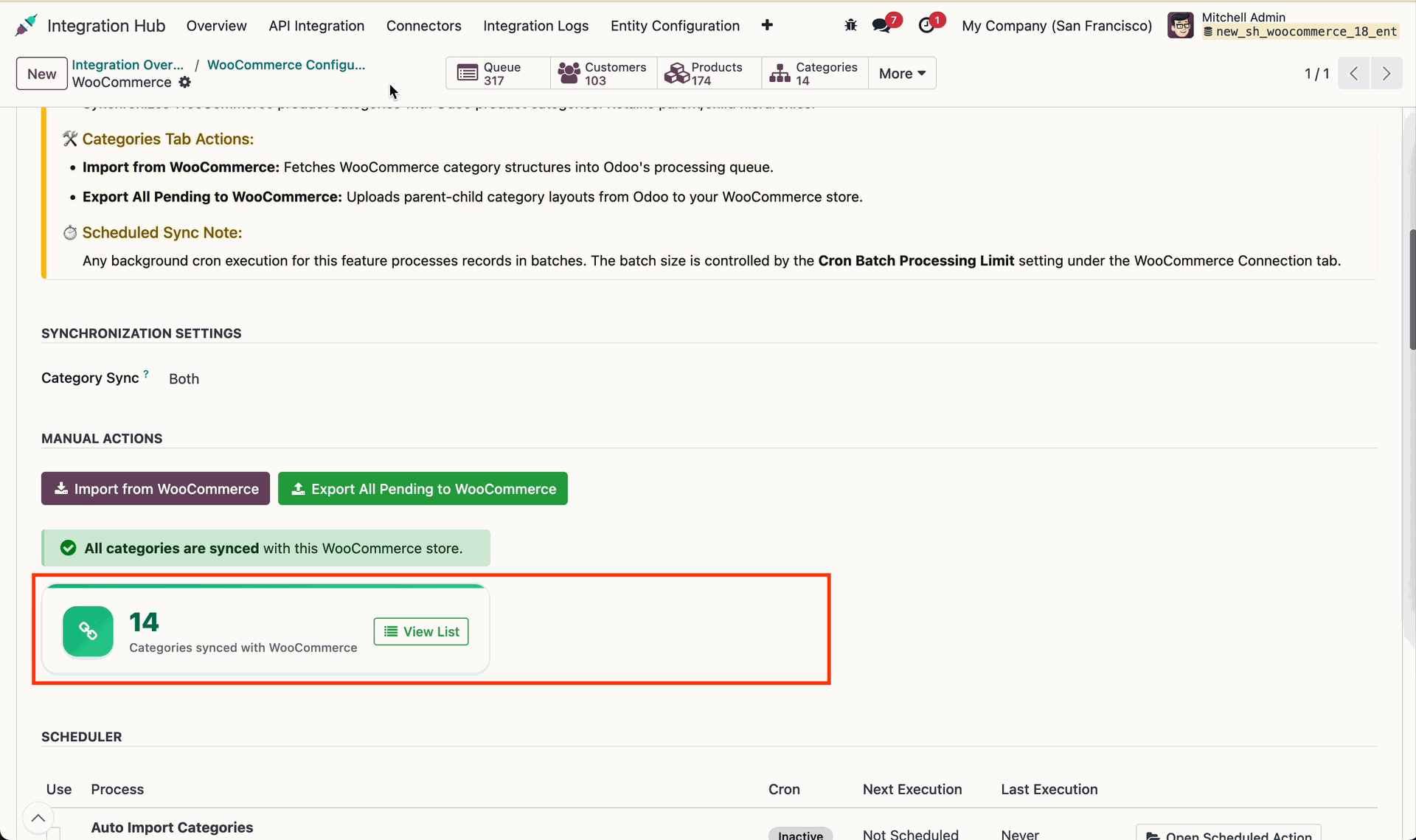
Task: Open the Customers 103 stat button
Action: point(603,74)
